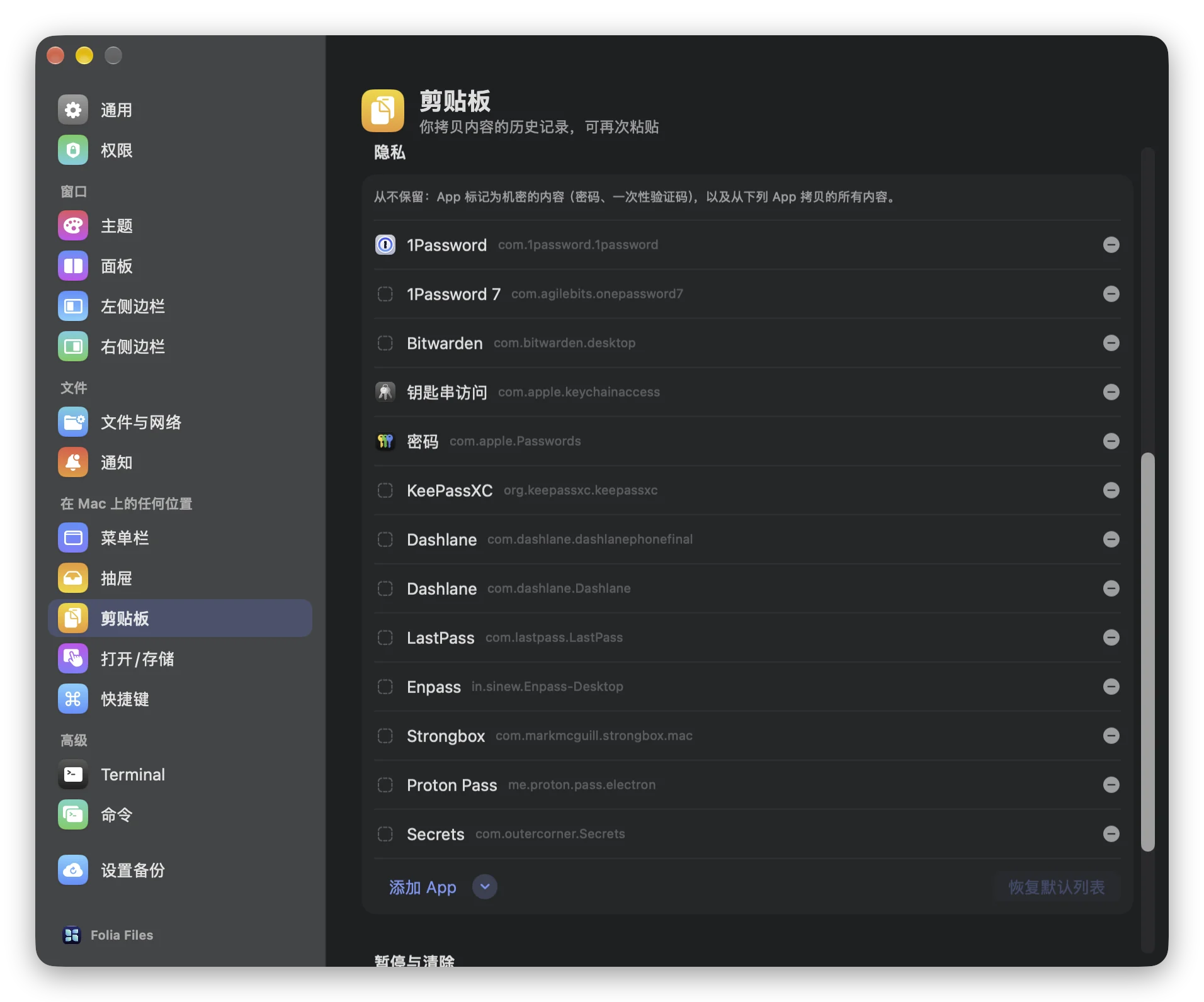Viewport: 1204px width, 1002px height.
Task: Remove 钥匙串访问 using its minus button
Action: 1111,392
